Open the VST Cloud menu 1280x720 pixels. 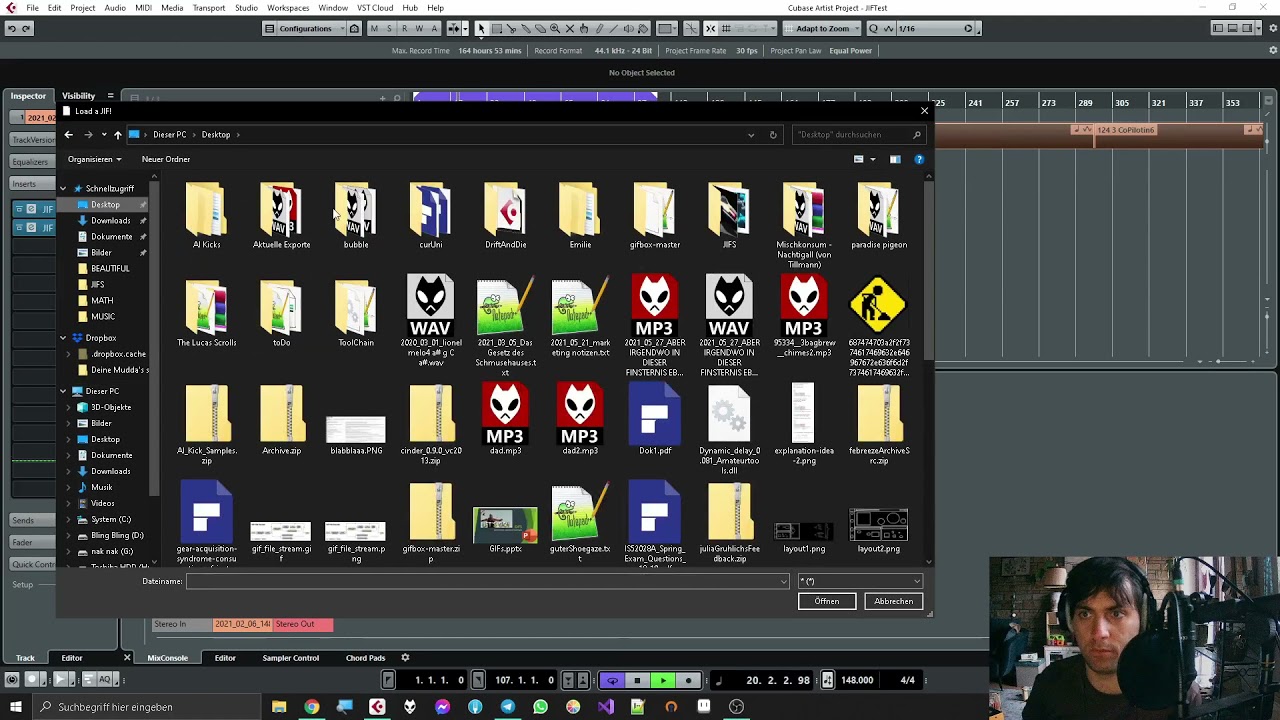pos(375,8)
